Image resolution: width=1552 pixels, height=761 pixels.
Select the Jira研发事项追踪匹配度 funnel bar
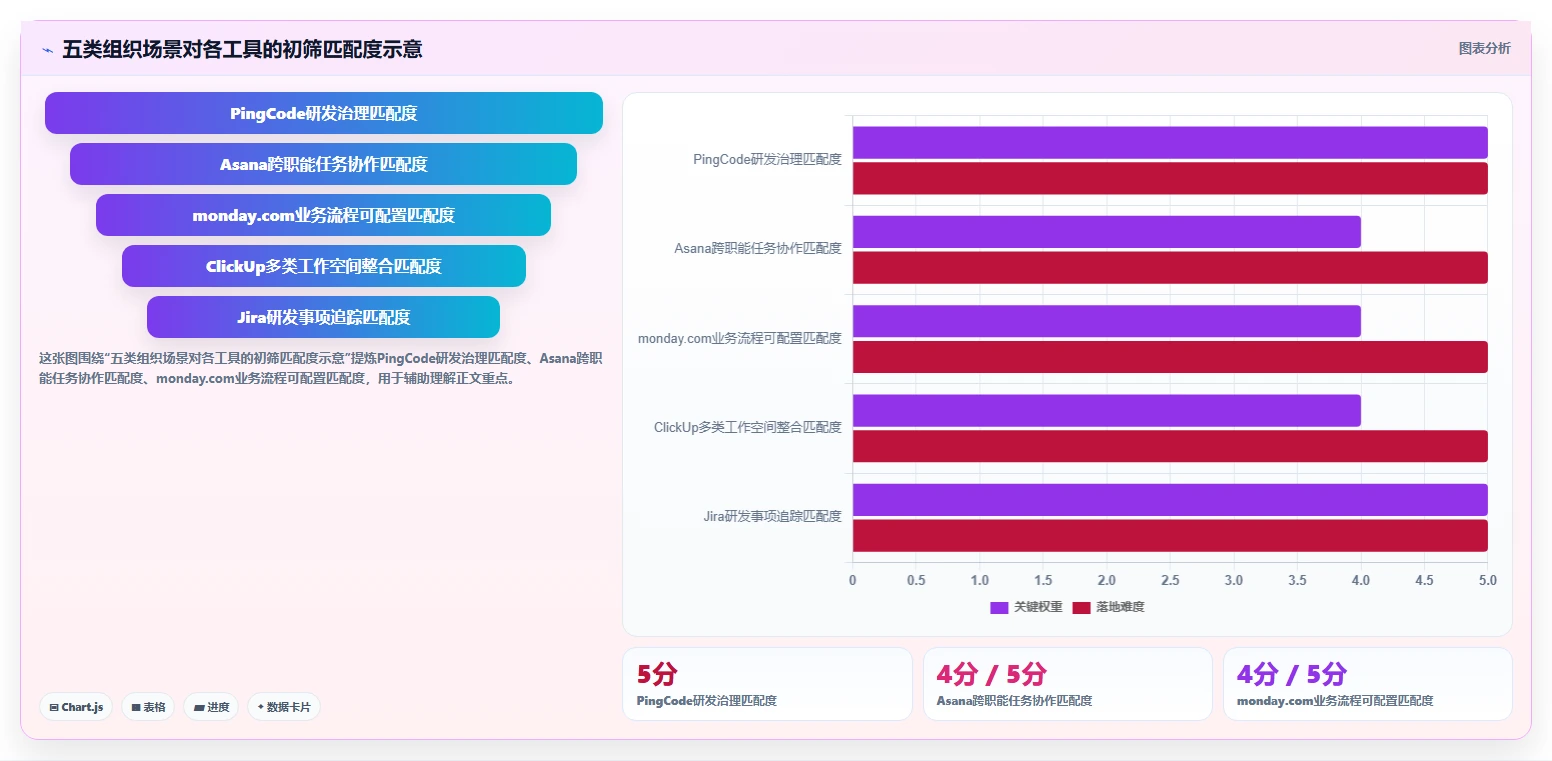(x=324, y=317)
